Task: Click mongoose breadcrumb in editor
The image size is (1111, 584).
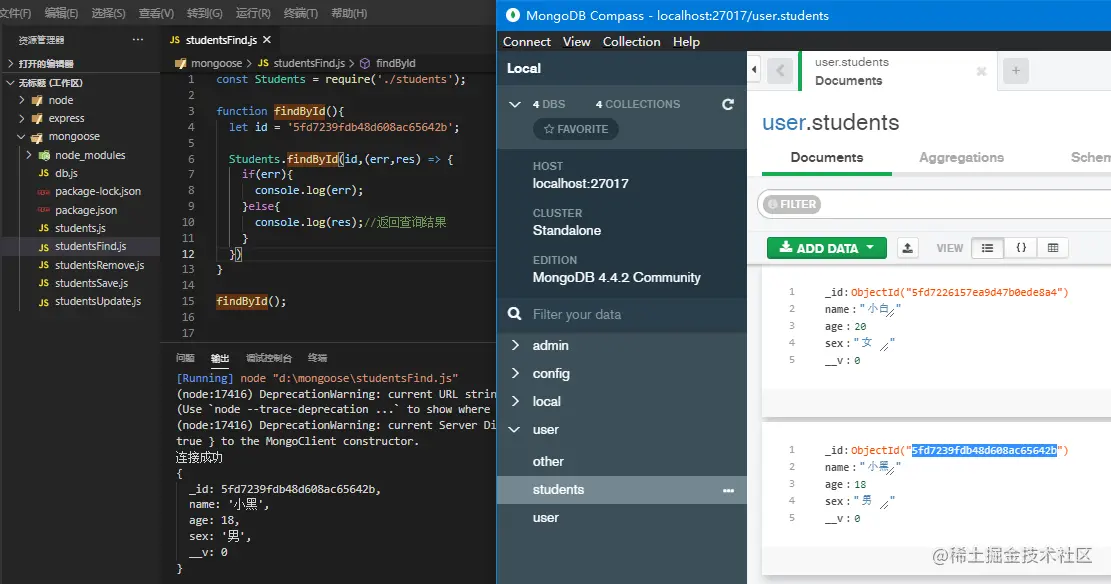Action: pos(216,63)
